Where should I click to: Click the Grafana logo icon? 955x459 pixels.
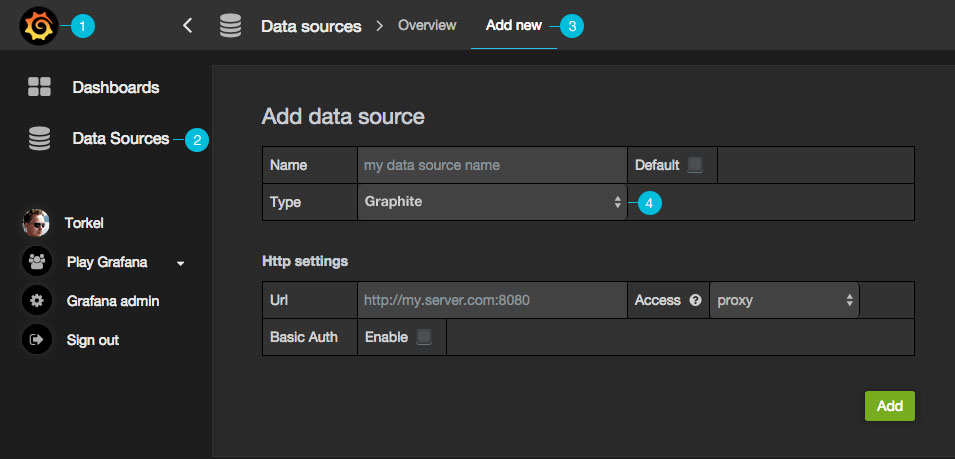pos(38,25)
